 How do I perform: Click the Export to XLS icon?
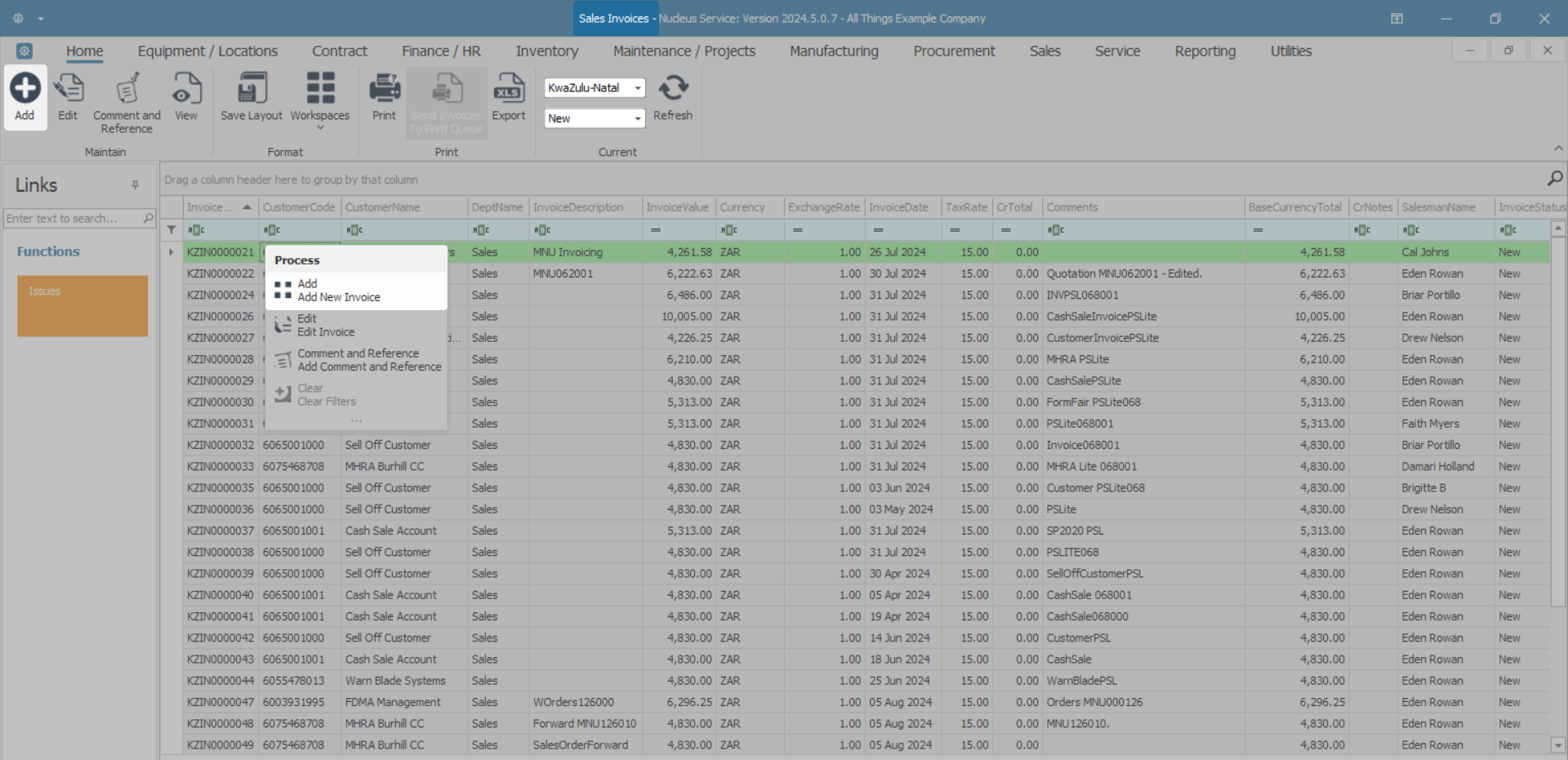509,88
